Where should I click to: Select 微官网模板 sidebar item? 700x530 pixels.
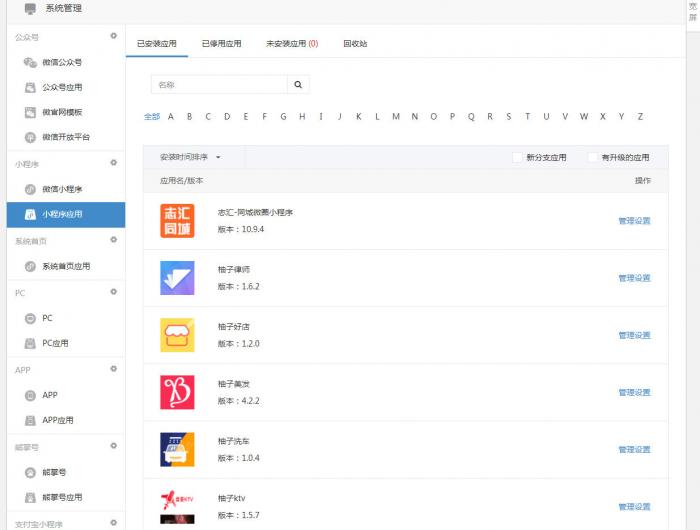[61, 112]
